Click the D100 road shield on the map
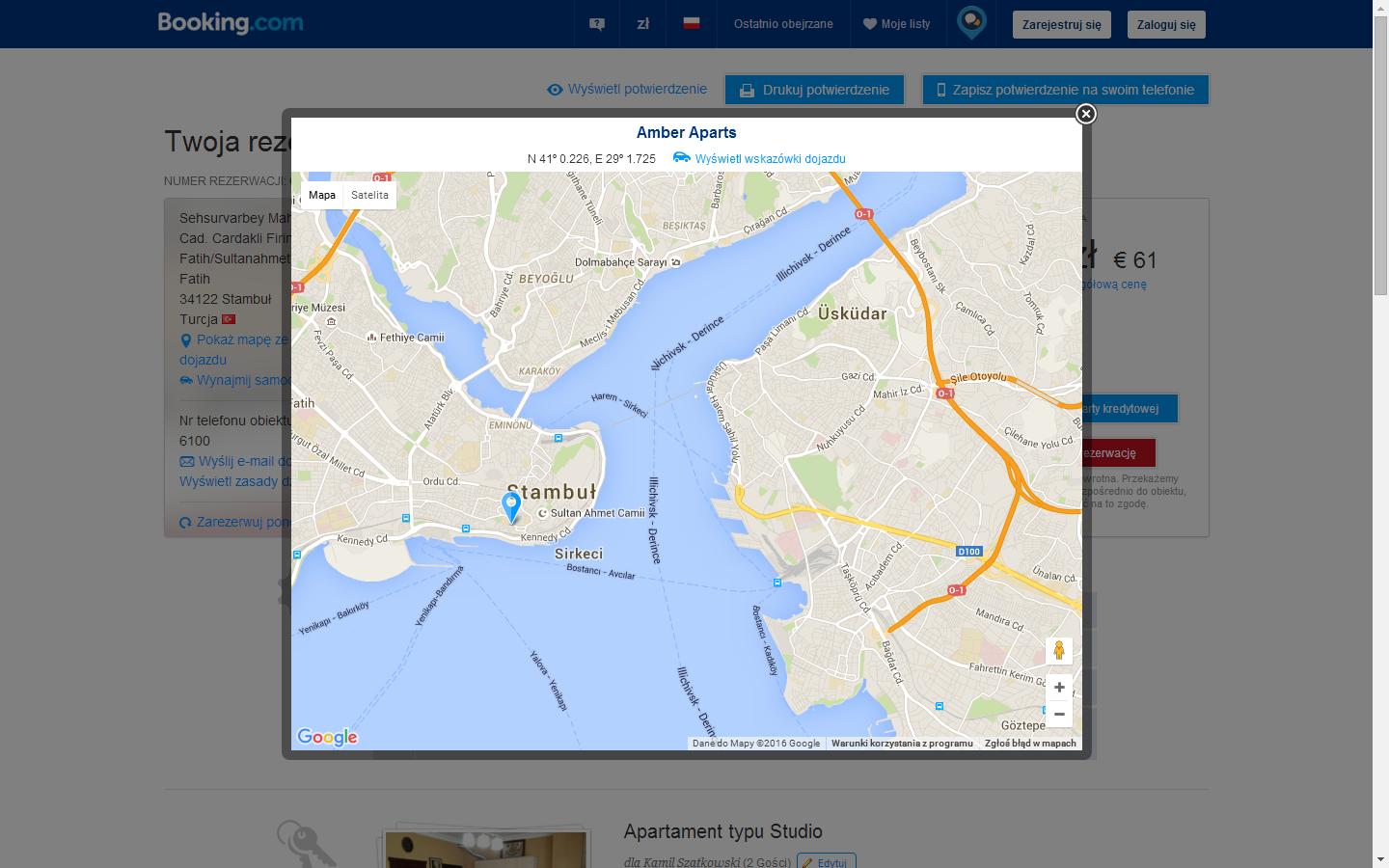1389x868 pixels. pyautogui.click(x=968, y=552)
